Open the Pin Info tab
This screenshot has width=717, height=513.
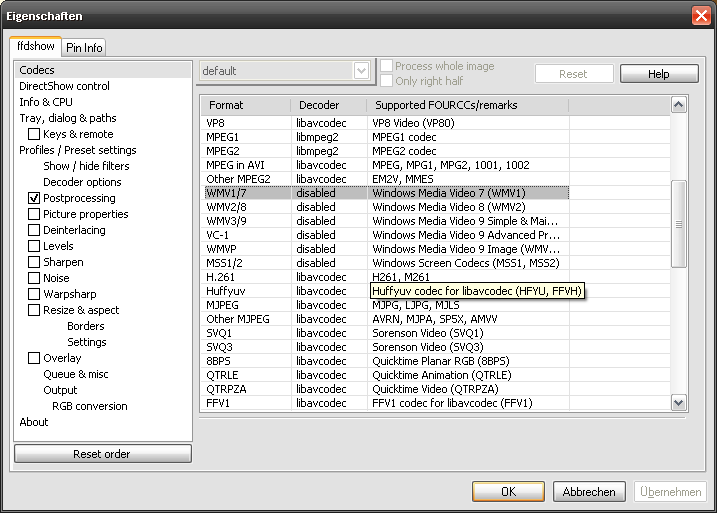(x=84, y=48)
